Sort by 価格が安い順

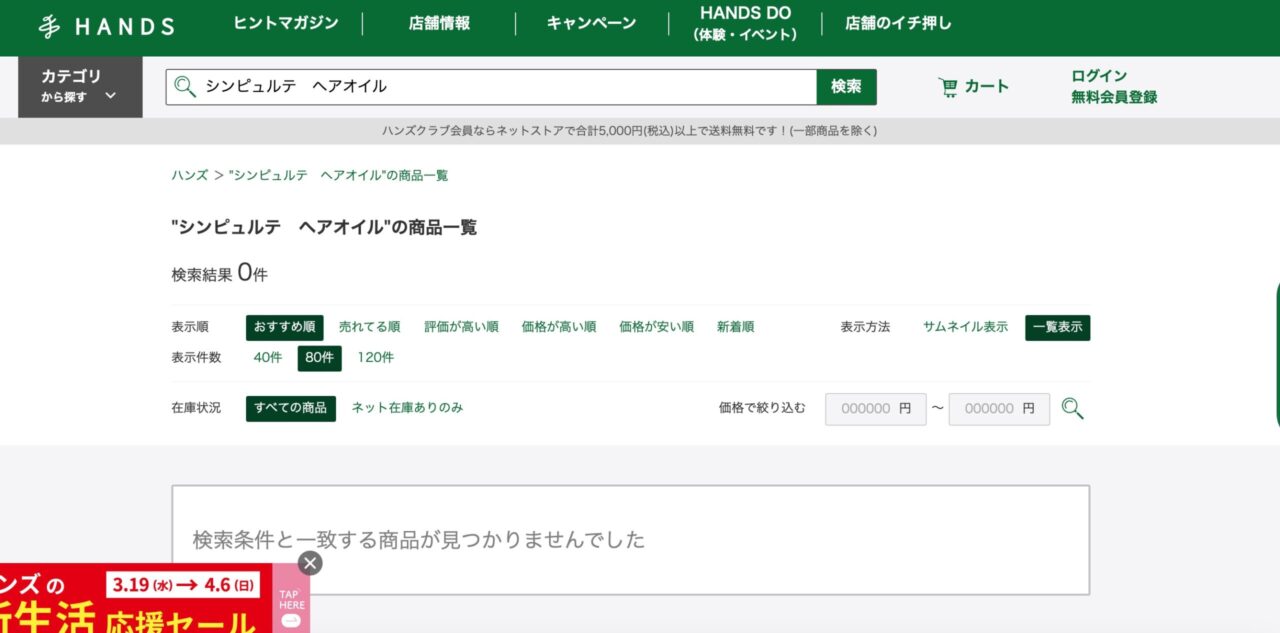coord(656,327)
